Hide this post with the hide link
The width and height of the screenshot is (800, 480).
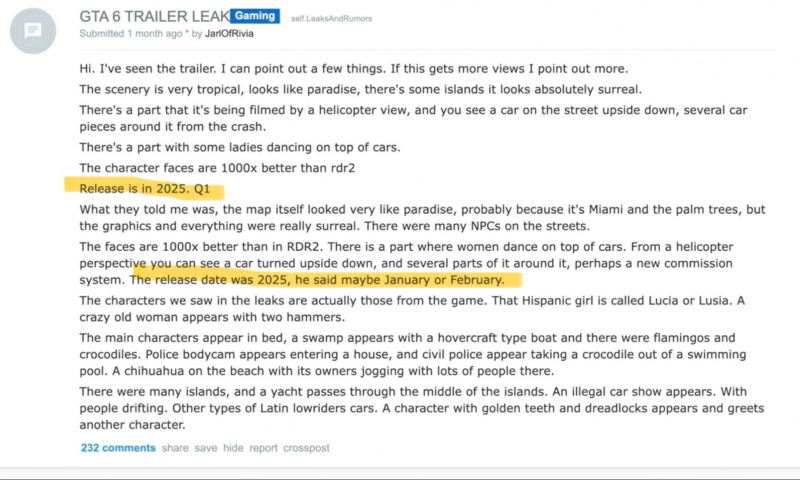(x=233, y=448)
